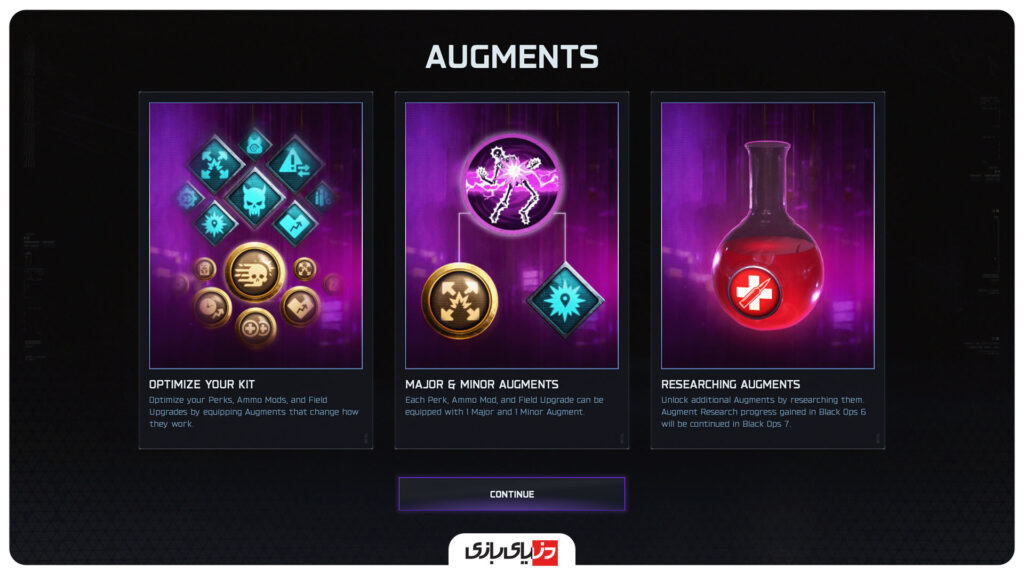1024x576 pixels.
Task: Click the gold clock coin icon
Action: click(212, 307)
